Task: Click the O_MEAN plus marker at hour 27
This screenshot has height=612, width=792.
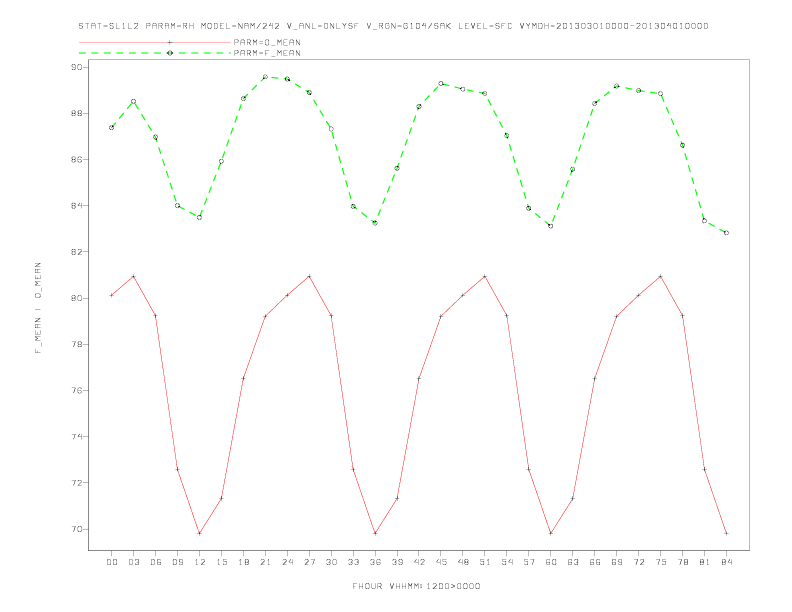Action: pos(309,276)
